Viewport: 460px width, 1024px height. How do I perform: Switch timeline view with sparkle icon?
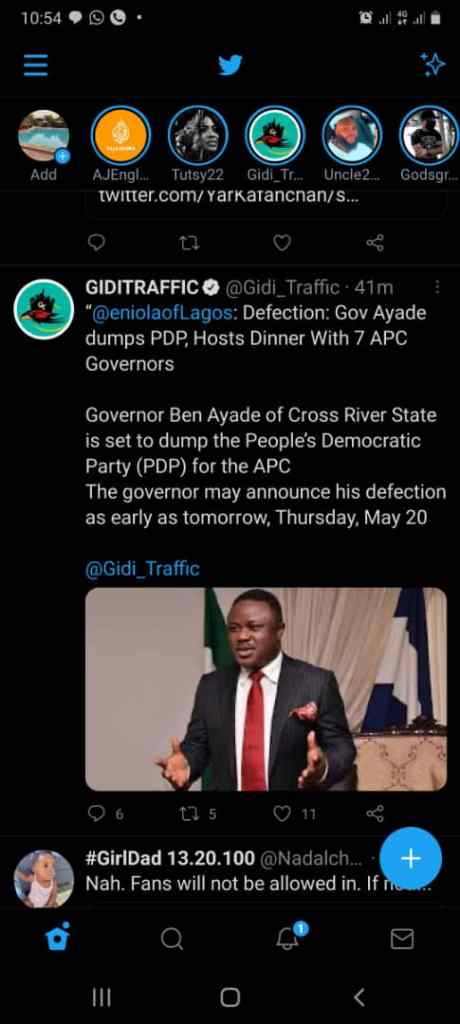432,65
